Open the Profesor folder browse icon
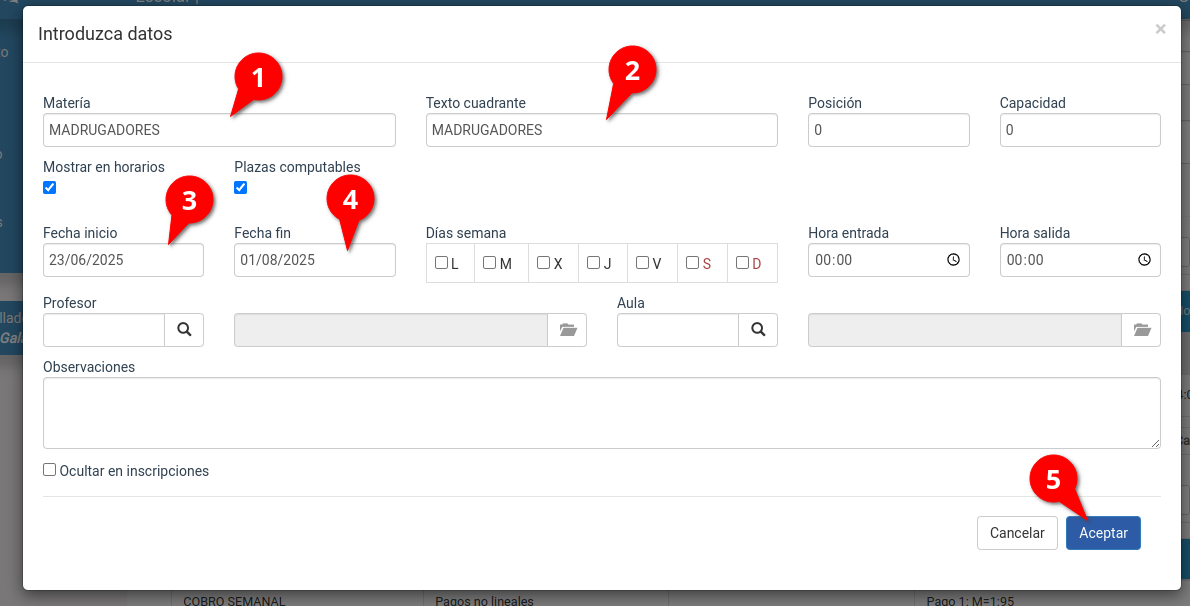1190x606 pixels. pyautogui.click(x=568, y=330)
